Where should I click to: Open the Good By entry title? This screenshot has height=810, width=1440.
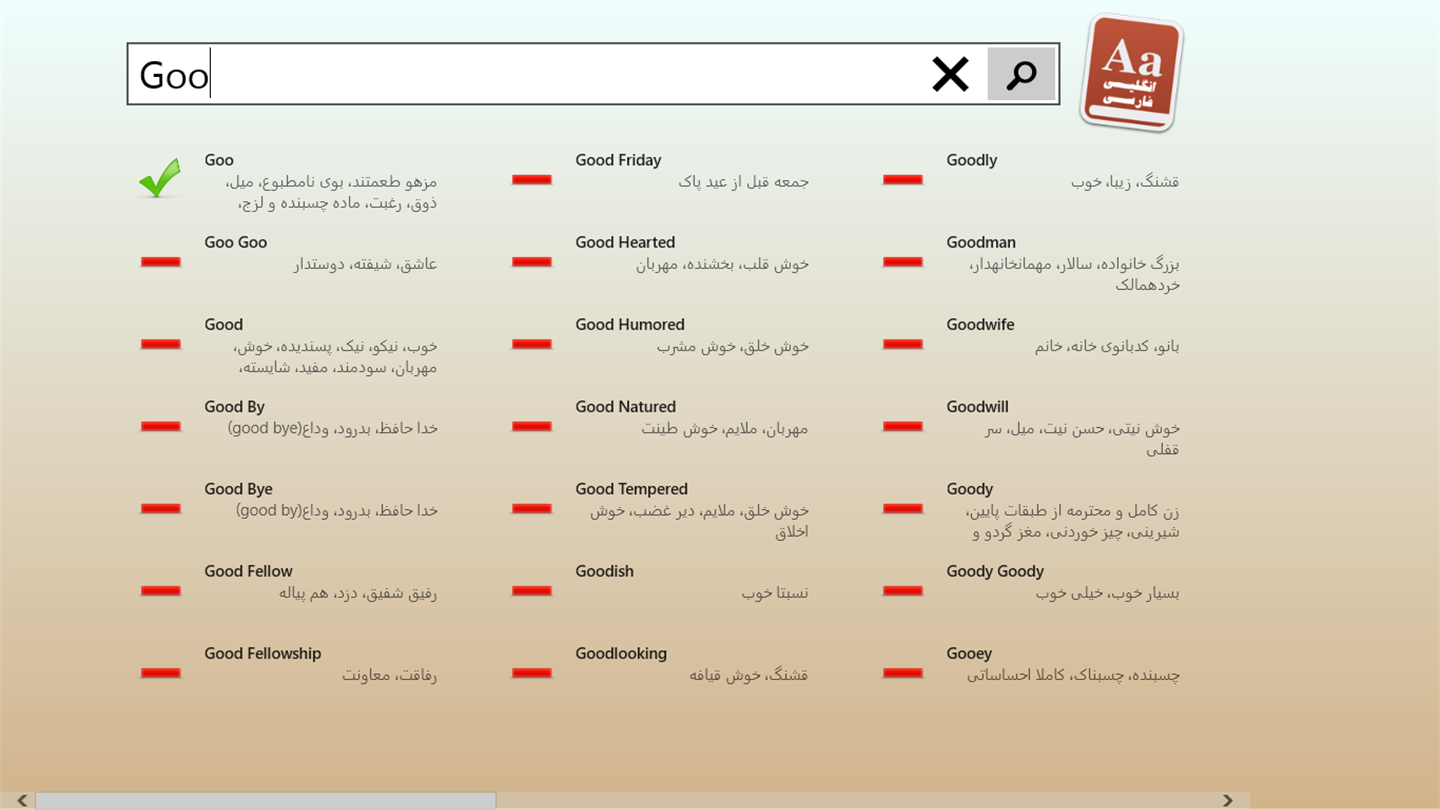pyautogui.click(x=235, y=407)
